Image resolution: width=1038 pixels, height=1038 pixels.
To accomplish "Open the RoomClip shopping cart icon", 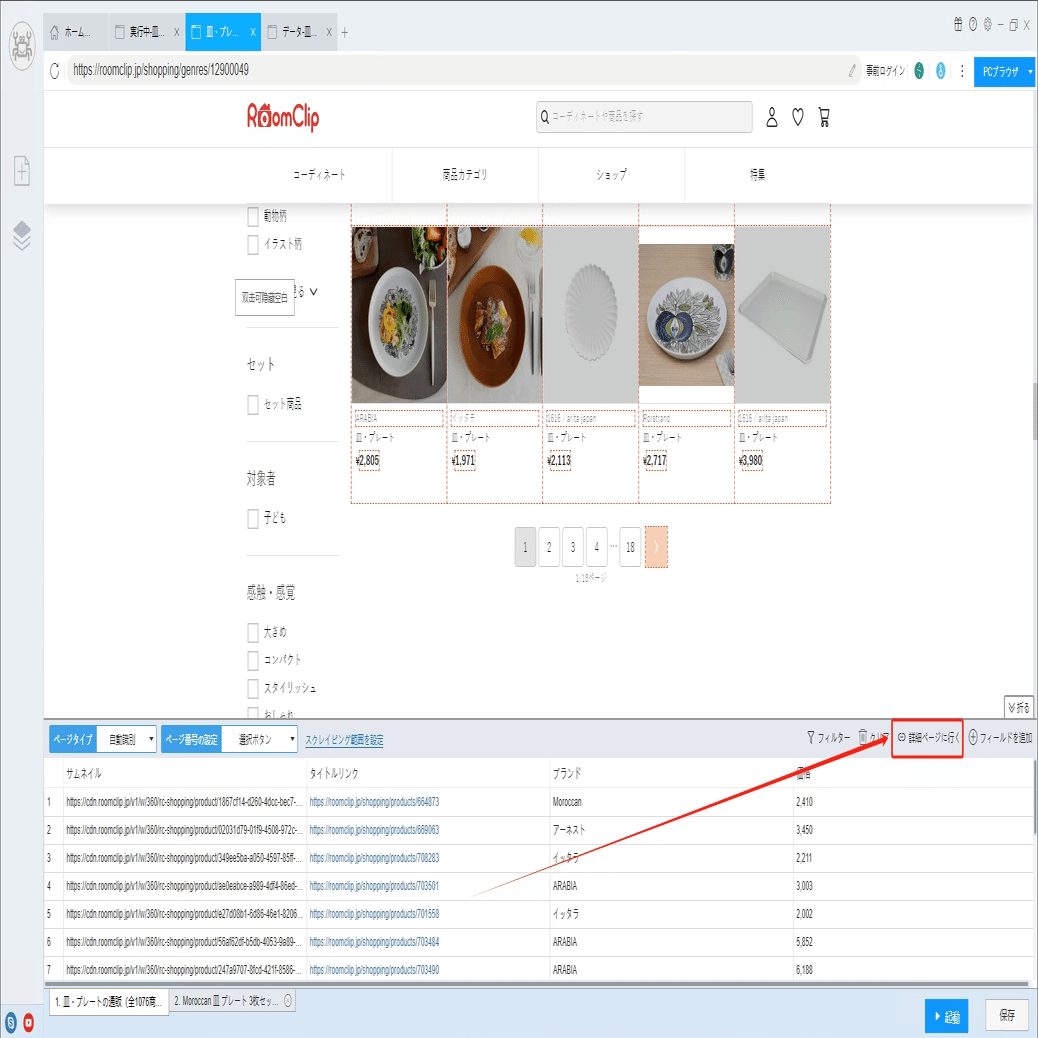I will [823, 117].
